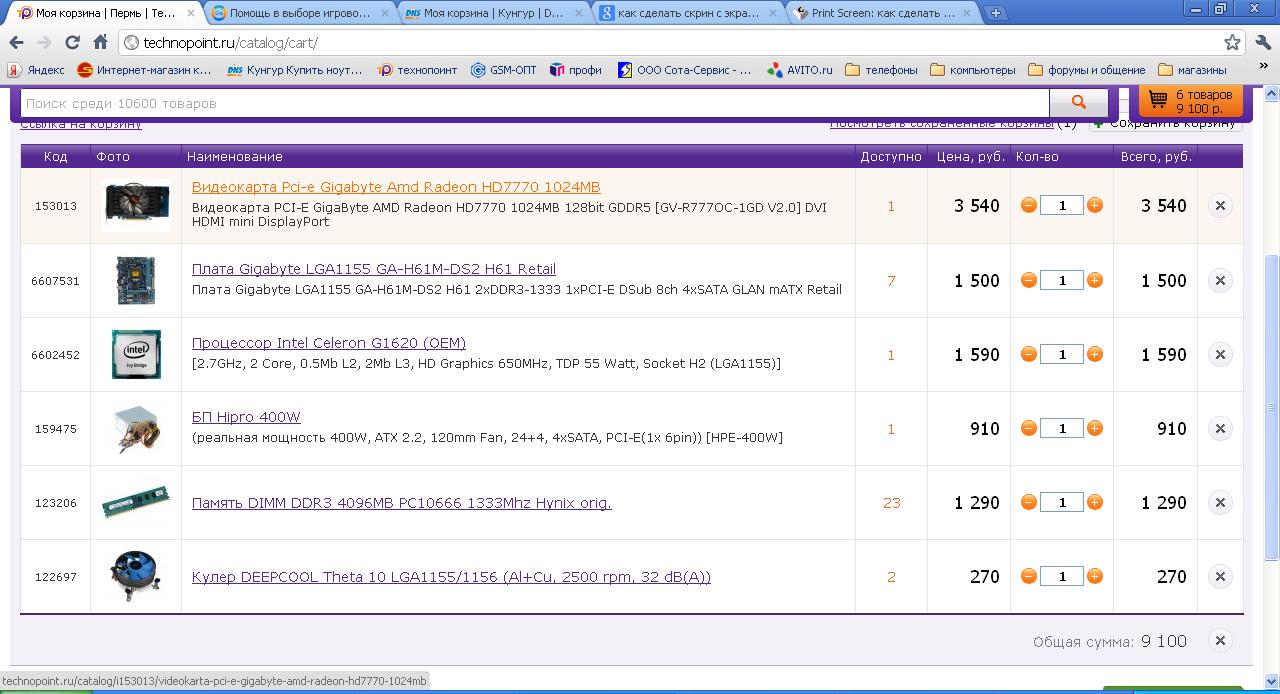Open БП Hipro 400W product link

246,417
